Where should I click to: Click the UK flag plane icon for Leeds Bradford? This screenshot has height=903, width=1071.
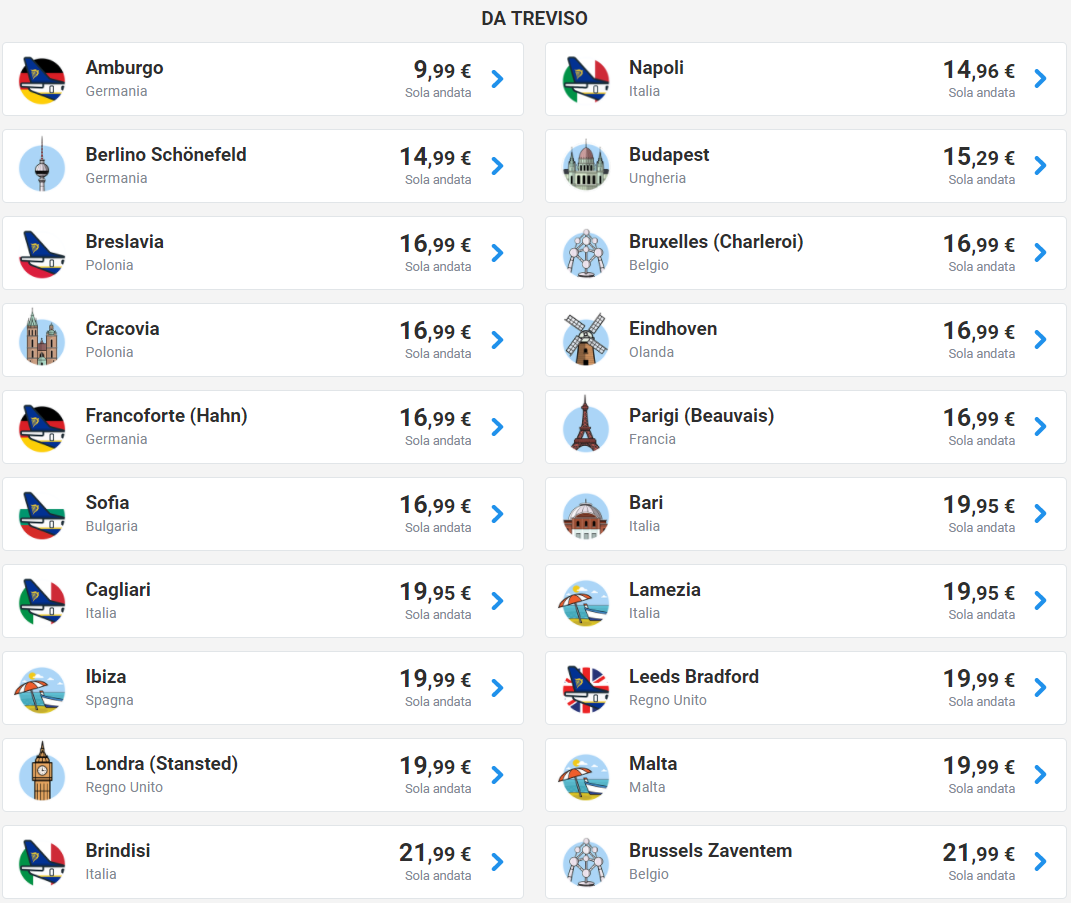click(585, 689)
